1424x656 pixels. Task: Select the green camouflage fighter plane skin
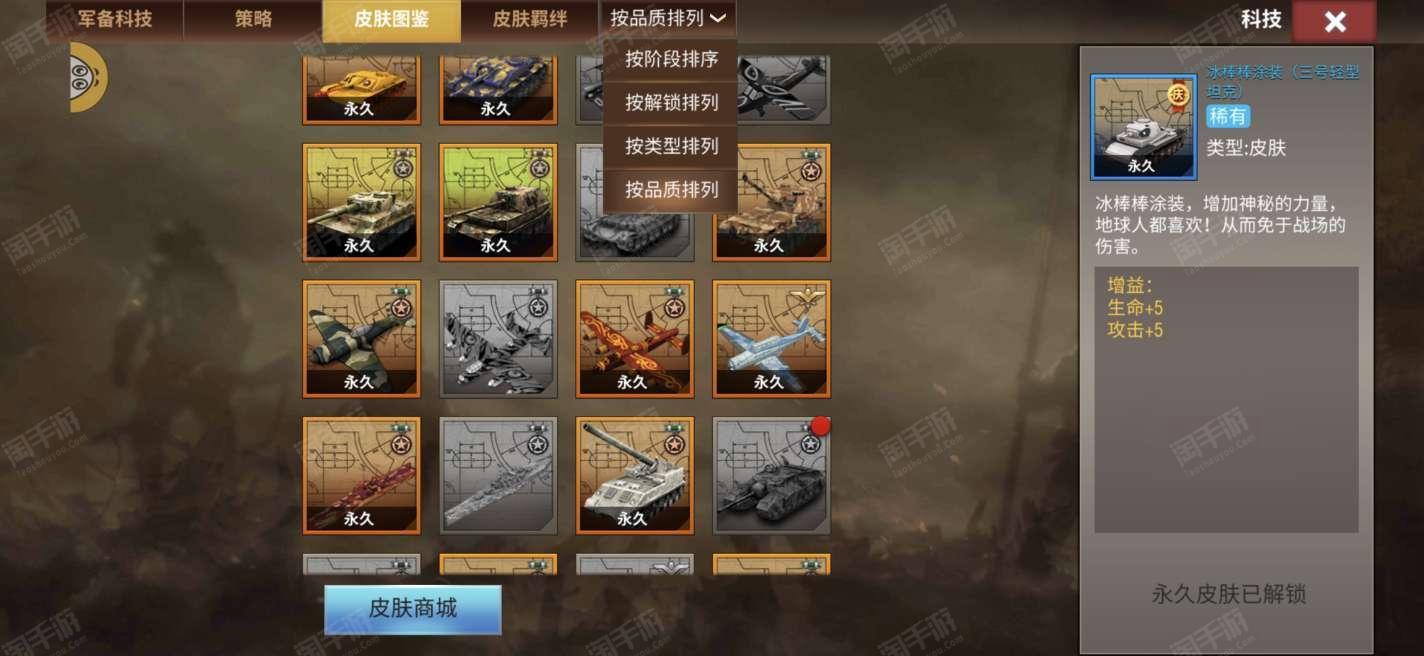click(362, 338)
